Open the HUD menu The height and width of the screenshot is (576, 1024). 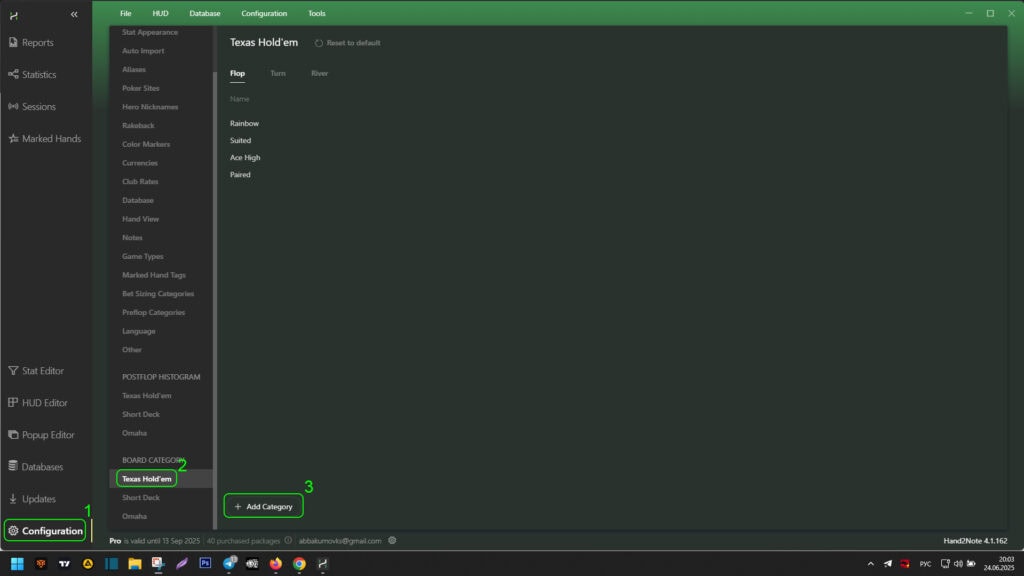(160, 13)
